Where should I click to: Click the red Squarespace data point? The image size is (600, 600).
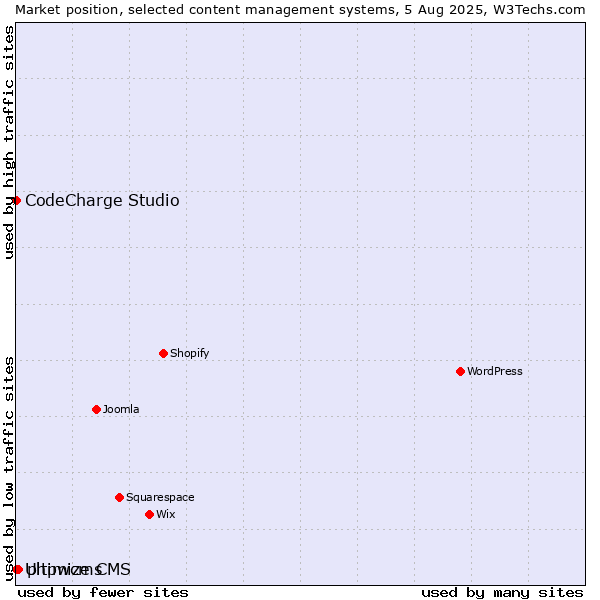(x=119, y=497)
